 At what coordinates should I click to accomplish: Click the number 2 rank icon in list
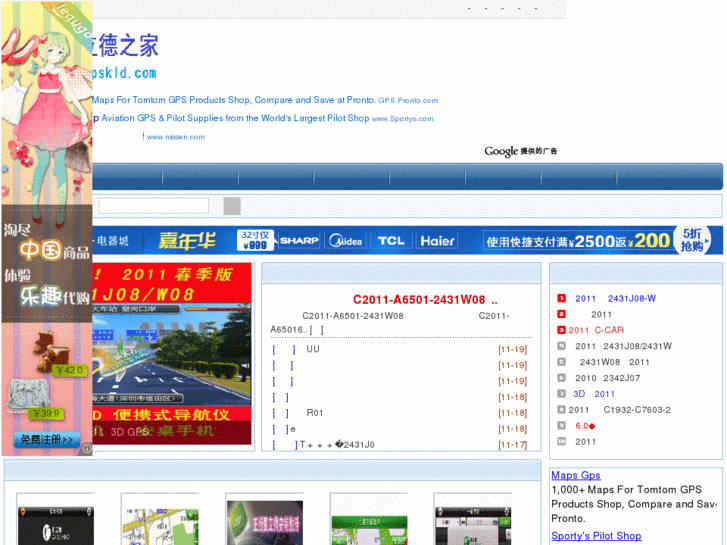click(x=561, y=314)
